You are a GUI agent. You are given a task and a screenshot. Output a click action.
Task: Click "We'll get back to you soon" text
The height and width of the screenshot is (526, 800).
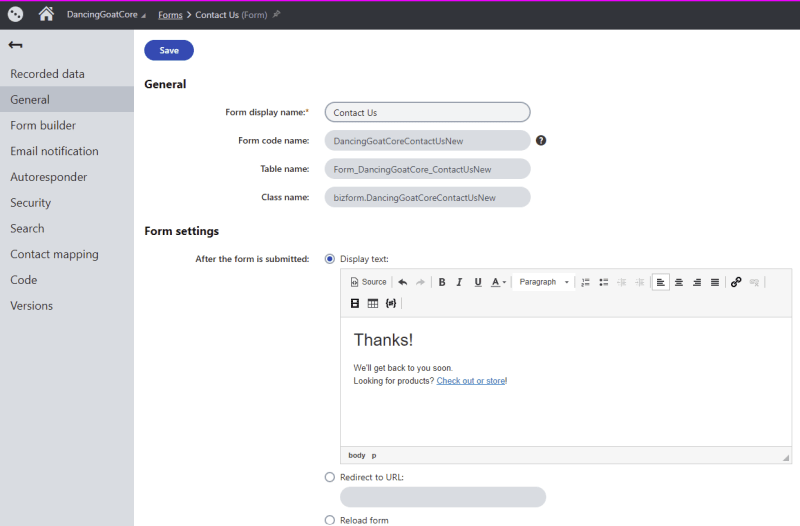click(403, 368)
